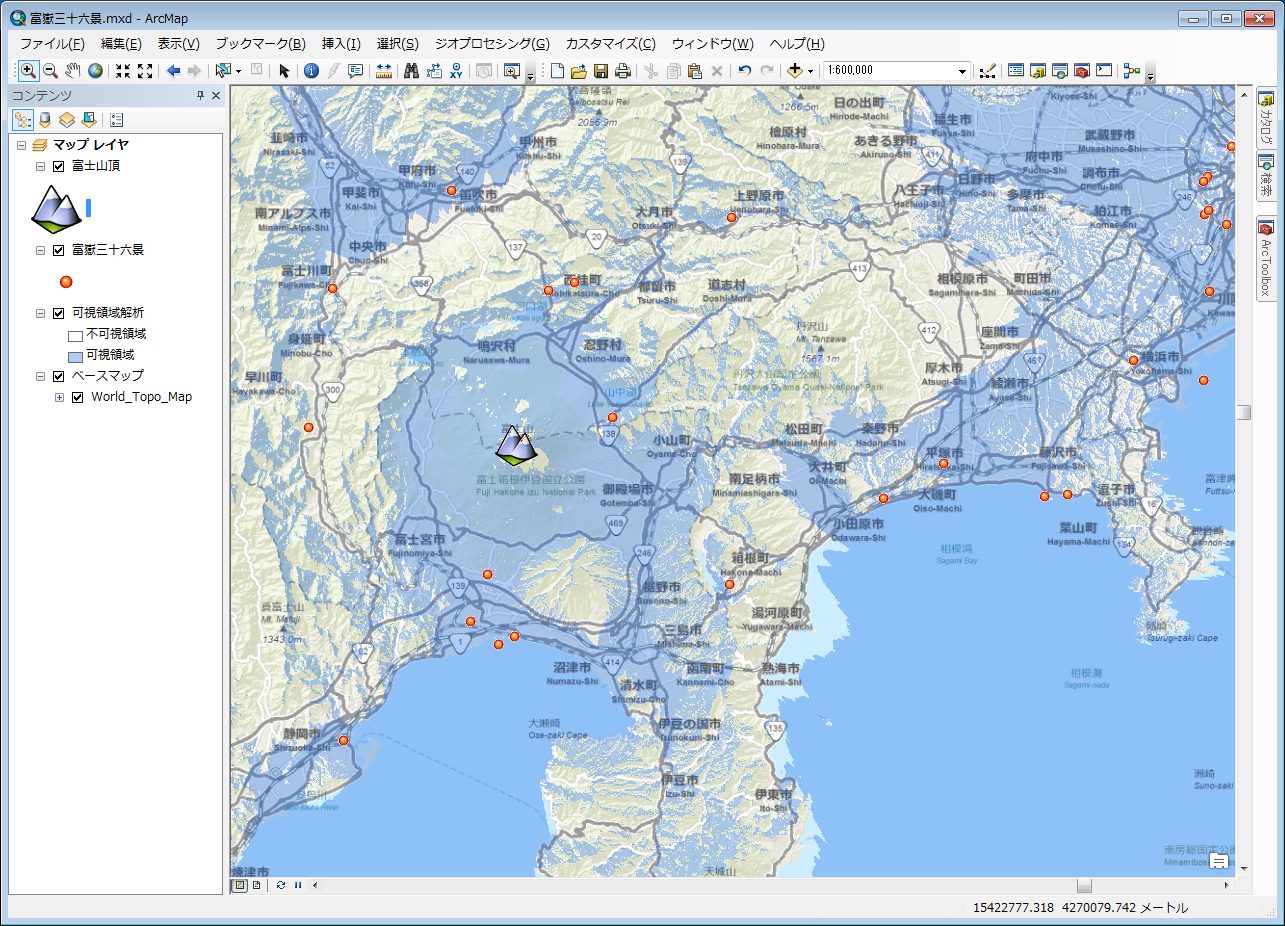Screen dimensions: 1285x926
Task: Click the Full Extent globe icon
Action: 95,71
